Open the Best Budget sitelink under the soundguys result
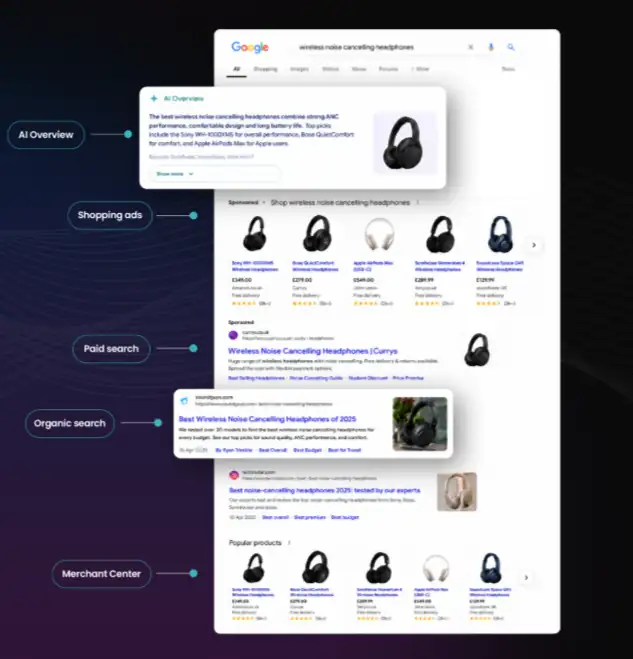This screenshot has height=659, width=633. (x=307, y=450)
